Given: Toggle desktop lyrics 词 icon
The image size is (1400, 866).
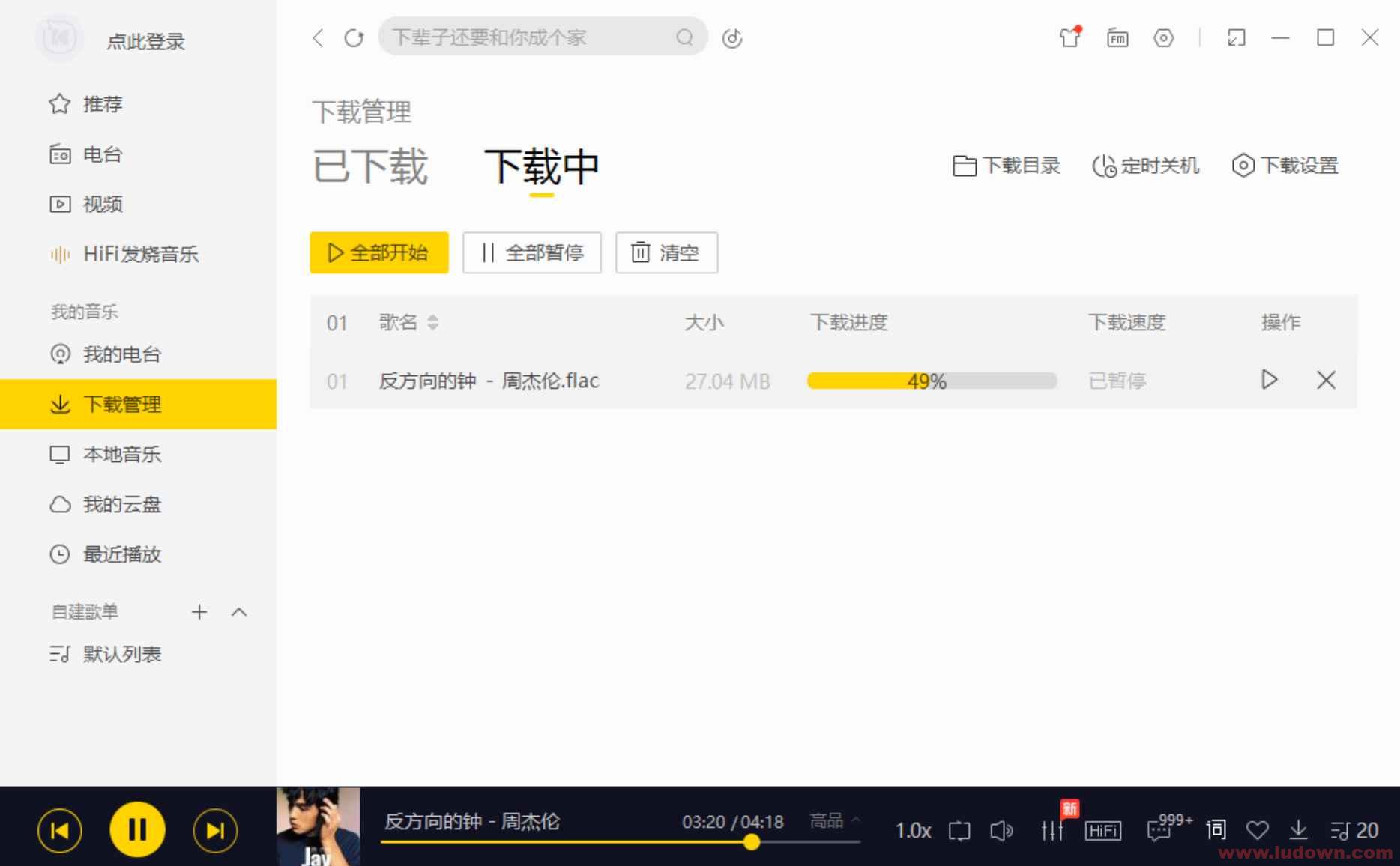Looking at the screenshot, I should pyautogui.click(x=1216, y=830).
